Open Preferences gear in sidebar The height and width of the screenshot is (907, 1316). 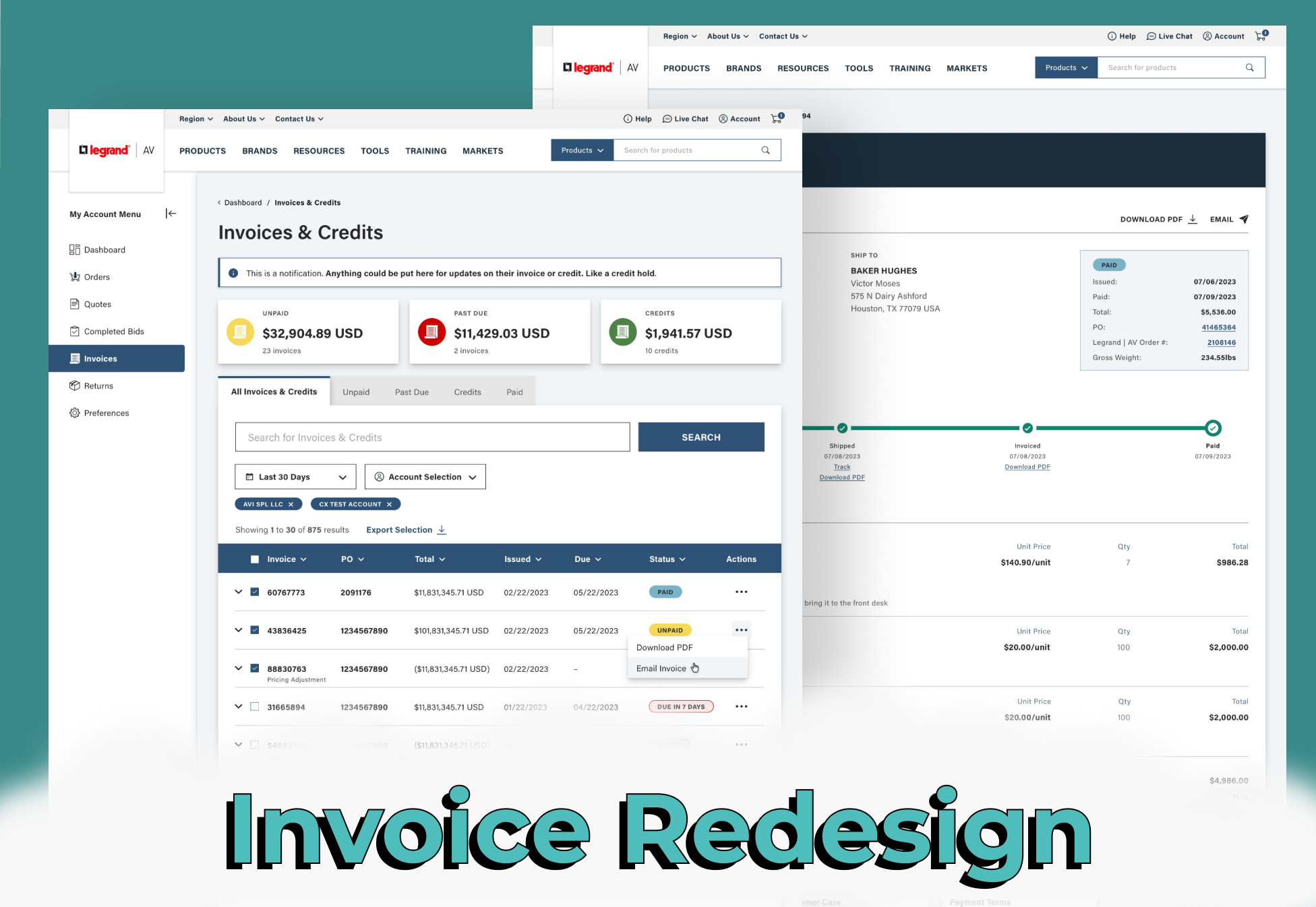point(75,413)
